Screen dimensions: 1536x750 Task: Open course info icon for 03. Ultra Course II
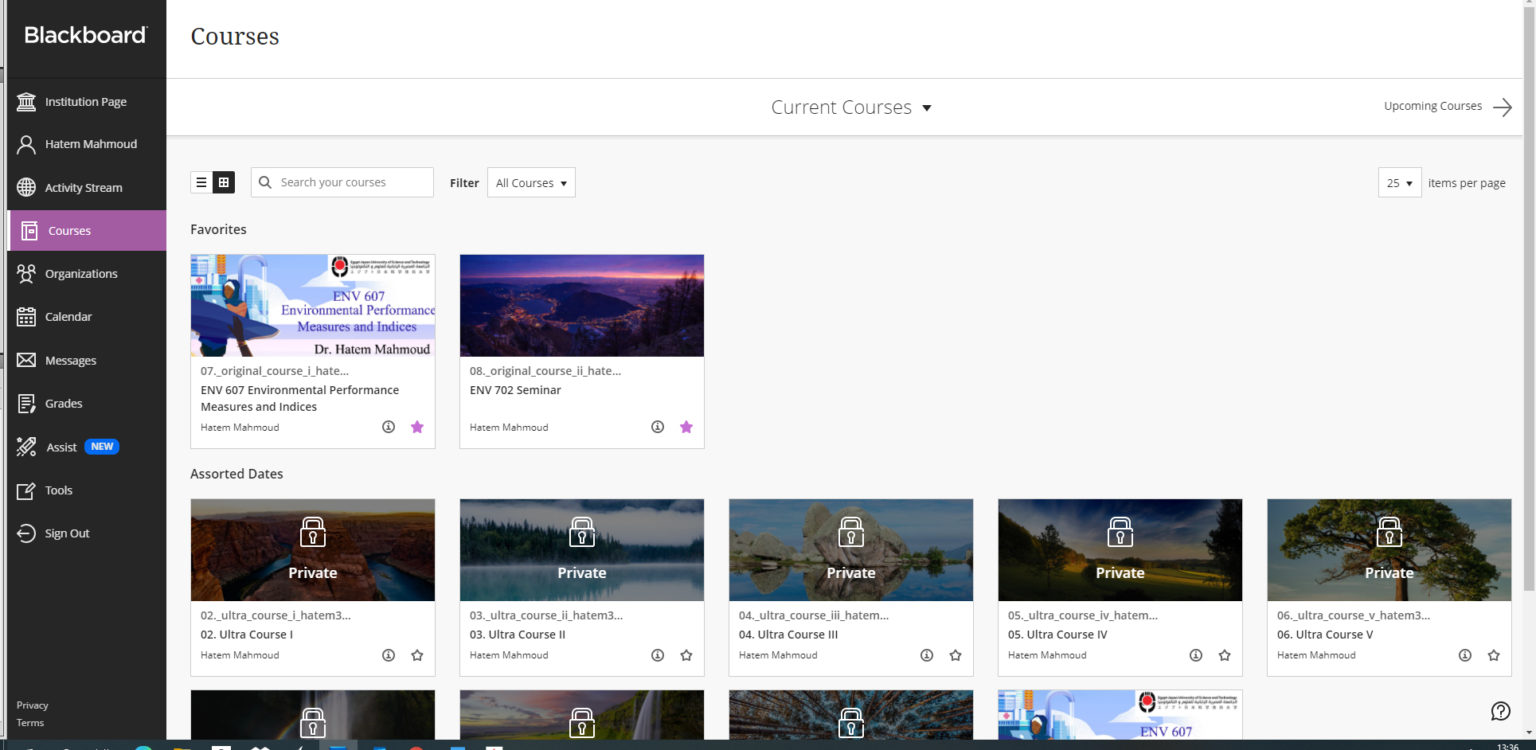[658, 656]
